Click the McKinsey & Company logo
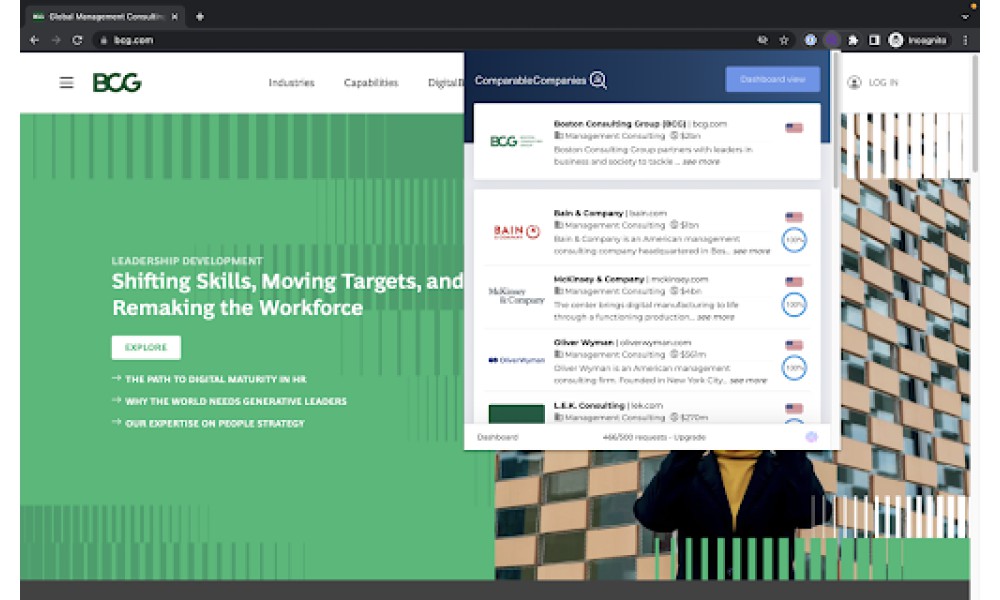The height and width of the screenshot is (600, 1000). (x=517, y=296)
